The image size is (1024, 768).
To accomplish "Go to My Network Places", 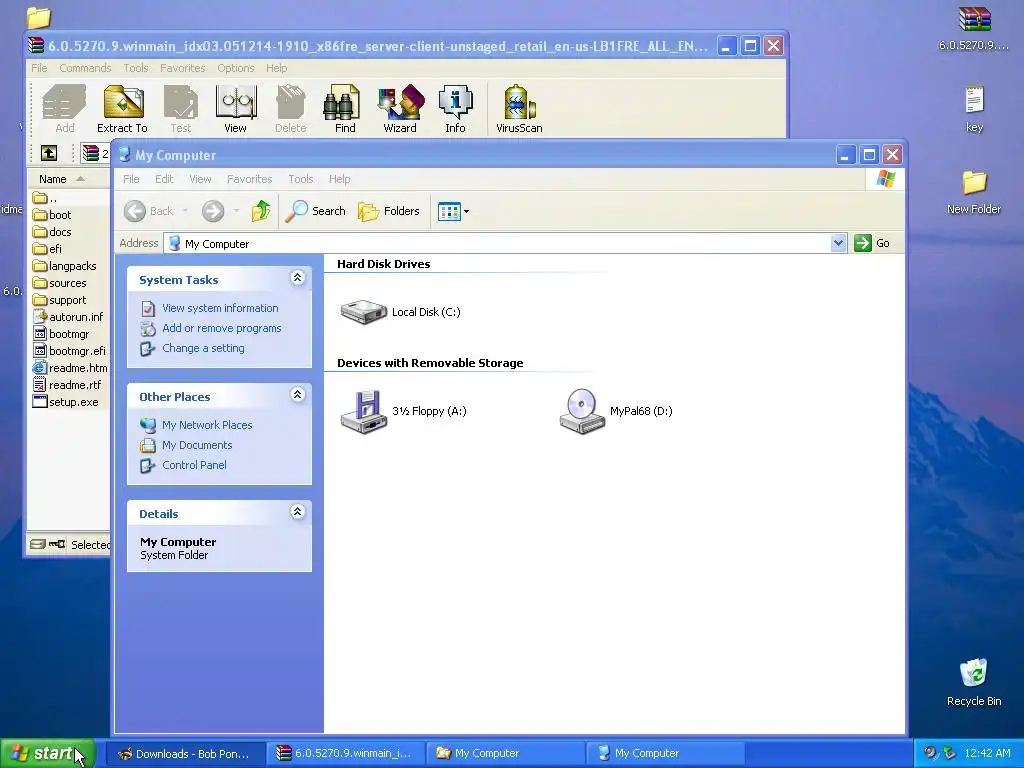I will (207, 425).
